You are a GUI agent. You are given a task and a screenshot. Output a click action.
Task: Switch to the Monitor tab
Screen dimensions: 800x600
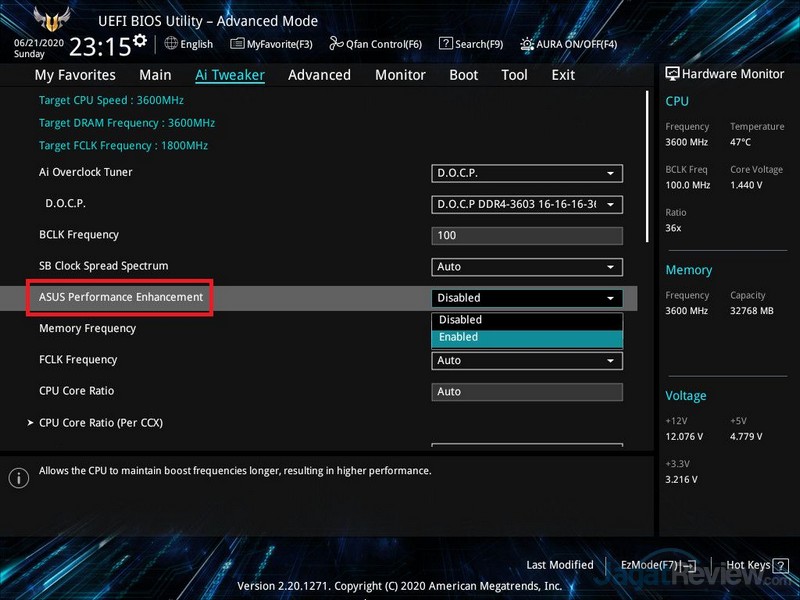(x=400, y=75)
